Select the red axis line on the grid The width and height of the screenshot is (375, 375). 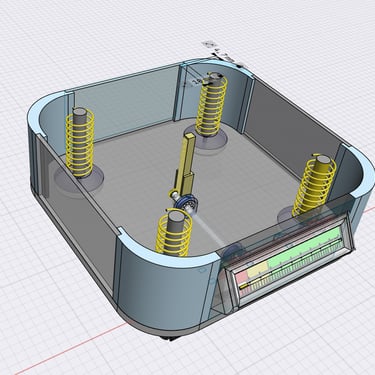coord(71,348)
